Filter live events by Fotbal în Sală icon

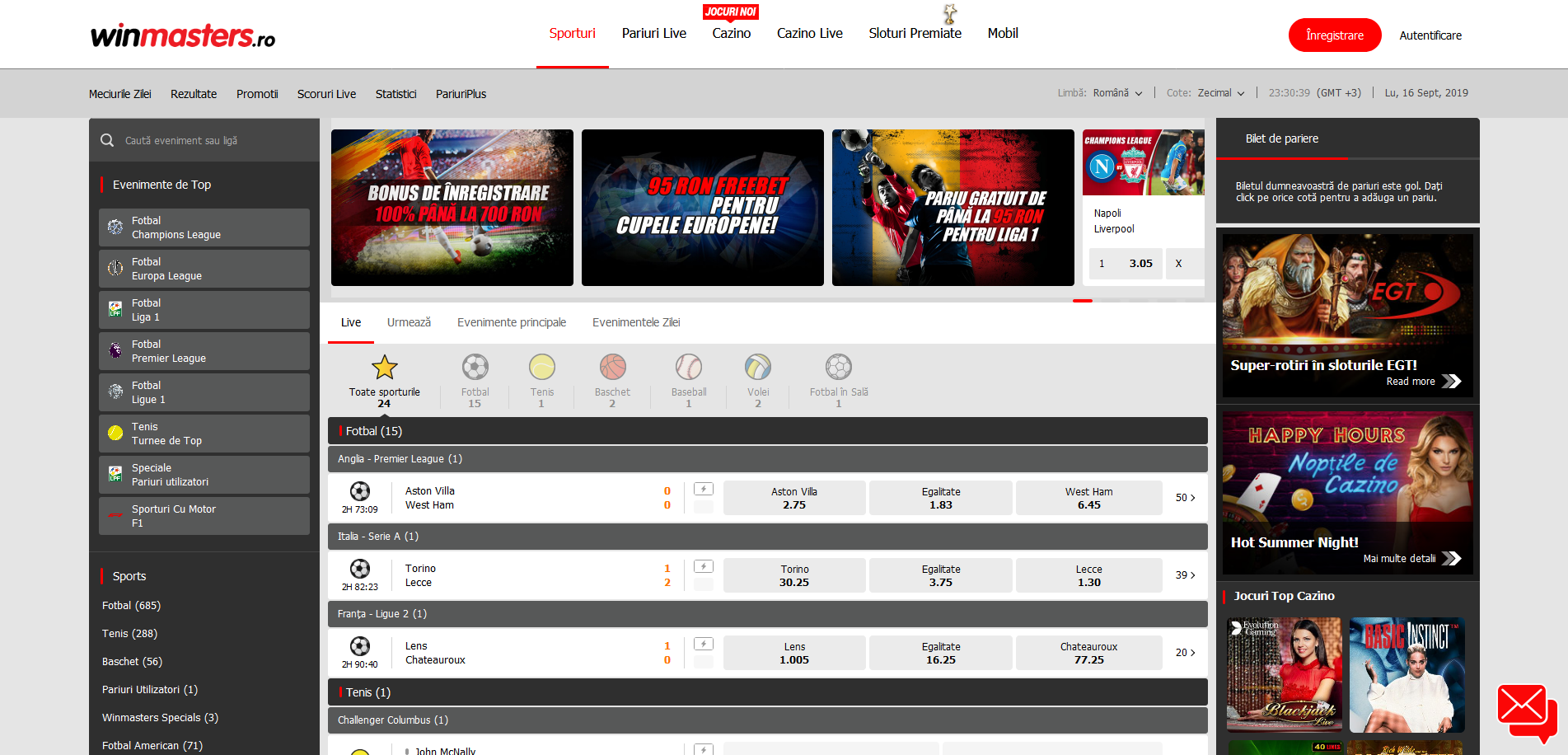tap(838, 367)
